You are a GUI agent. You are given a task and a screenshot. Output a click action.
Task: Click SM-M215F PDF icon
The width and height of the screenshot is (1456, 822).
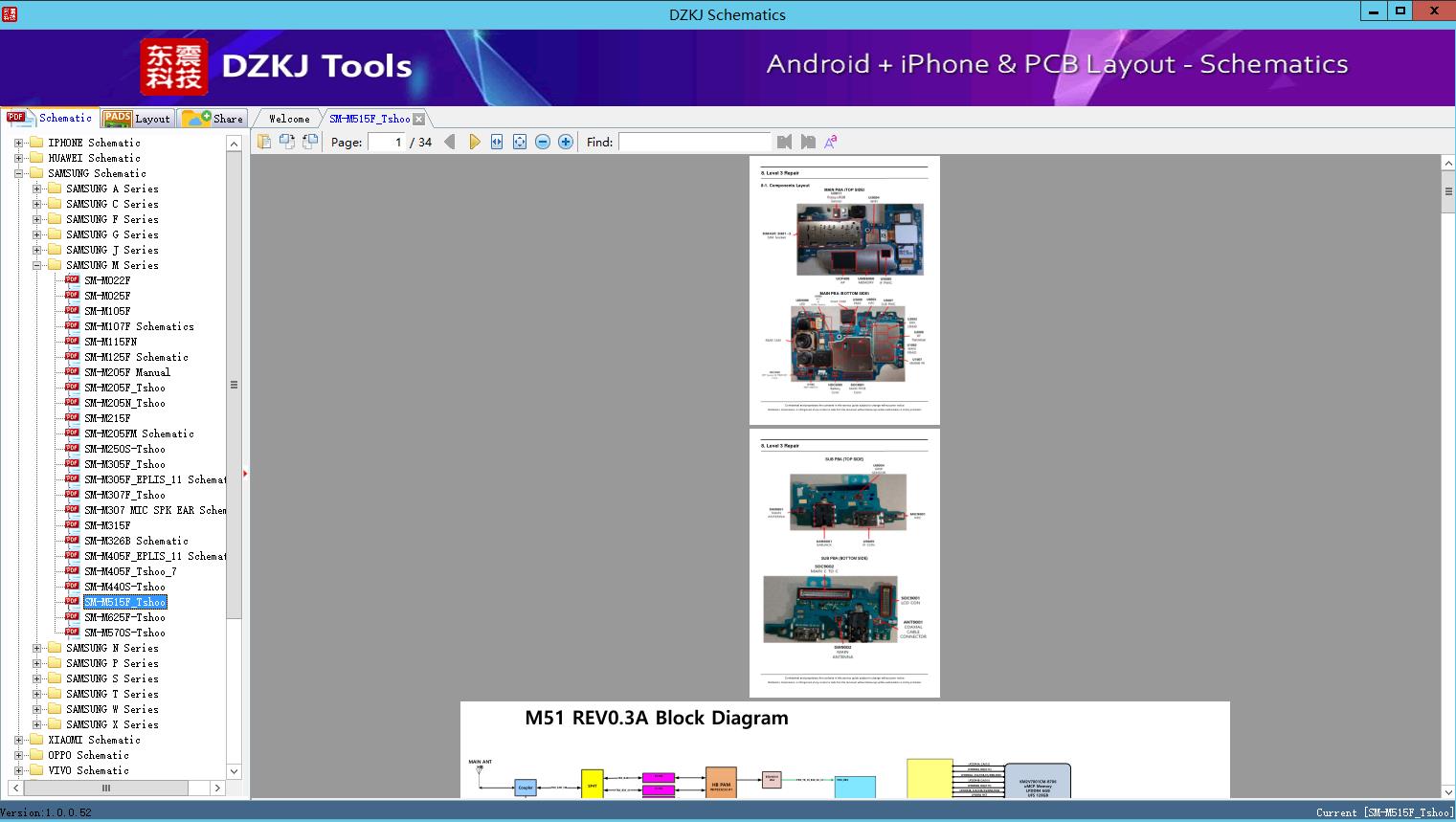[72, 418]
